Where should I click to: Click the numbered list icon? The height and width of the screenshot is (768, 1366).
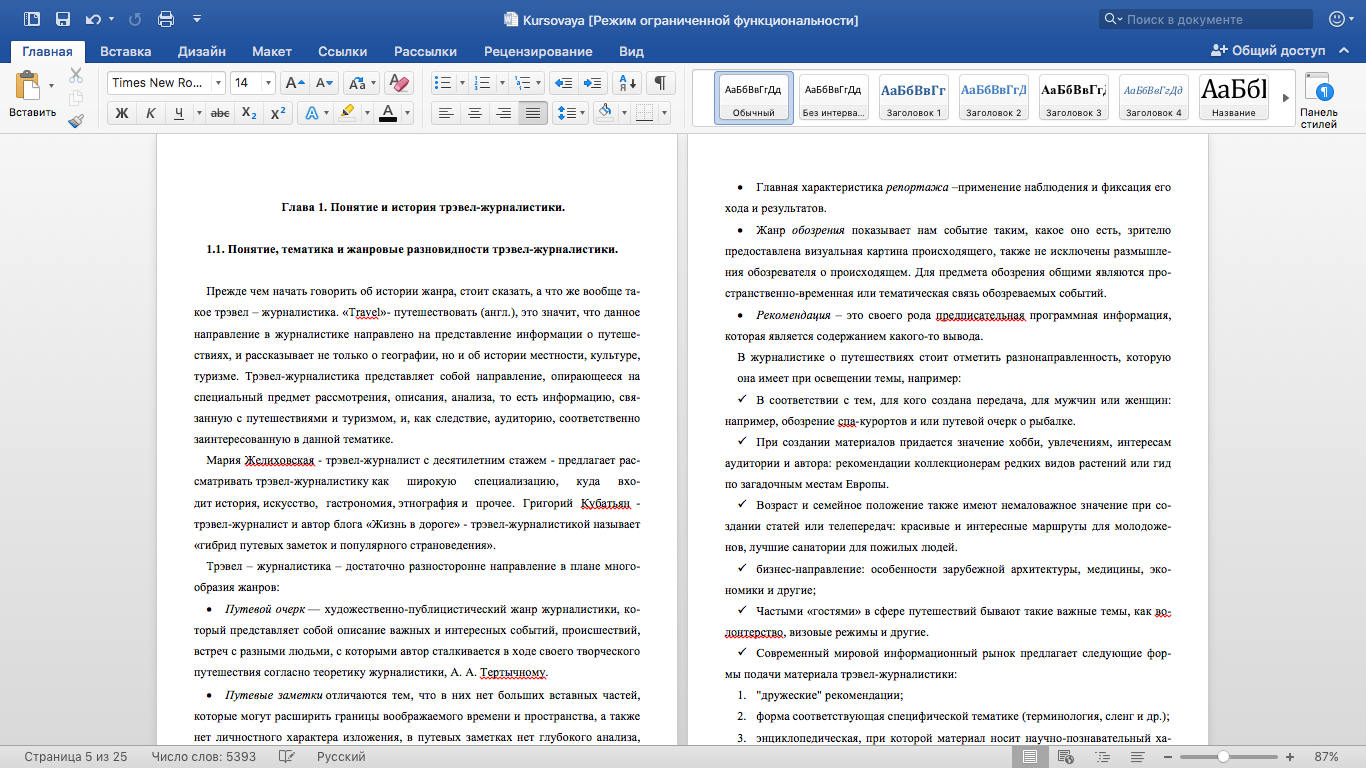coord(482,83)
